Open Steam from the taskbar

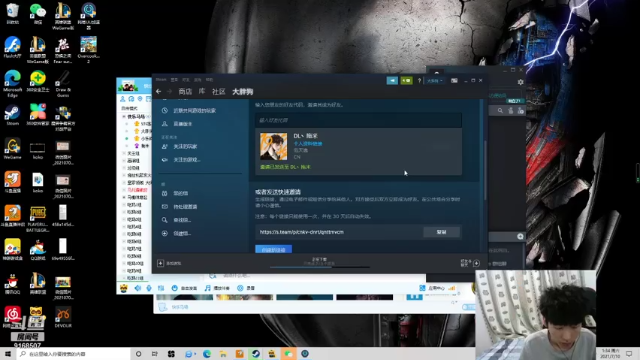[x=256, y=354]
